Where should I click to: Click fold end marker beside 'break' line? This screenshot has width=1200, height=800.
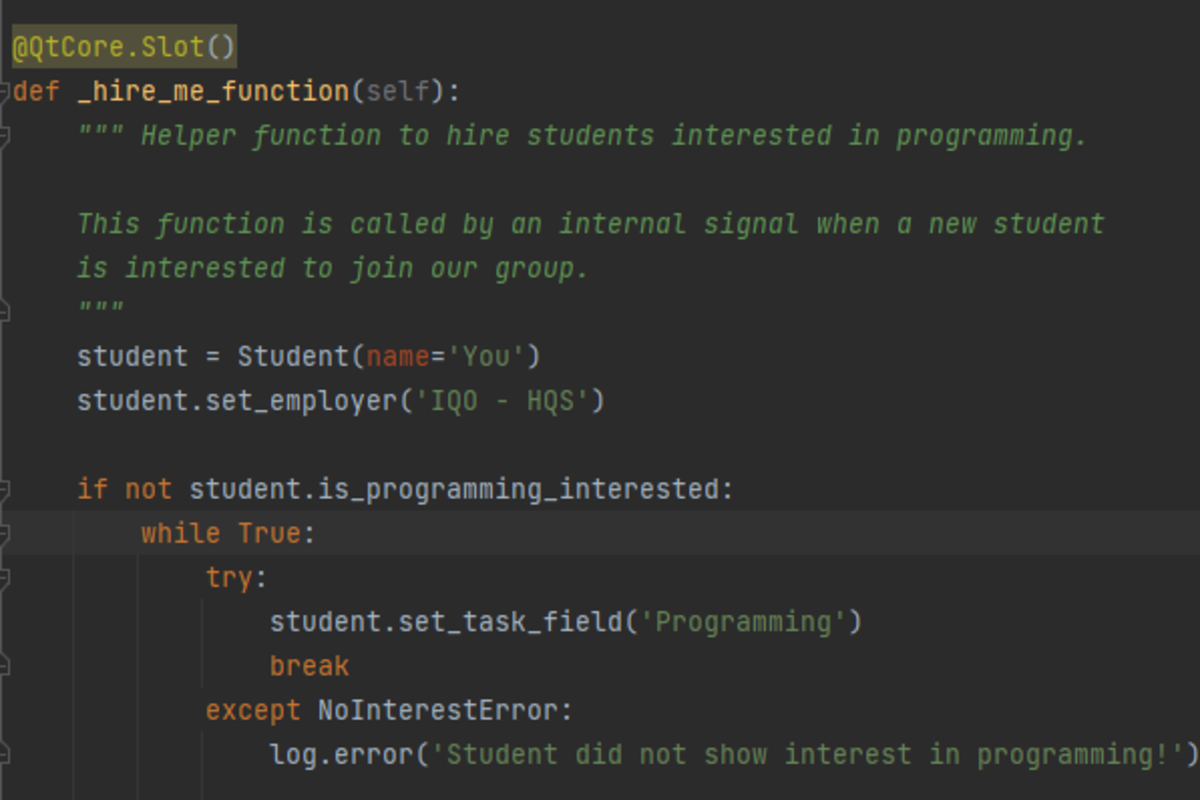(x=5, y=666)
